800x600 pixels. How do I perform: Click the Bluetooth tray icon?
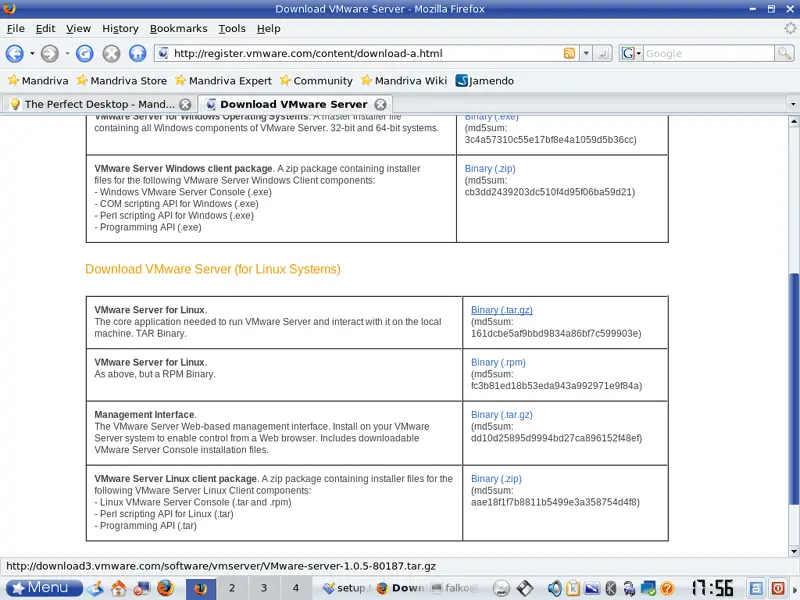click(611, 588)
